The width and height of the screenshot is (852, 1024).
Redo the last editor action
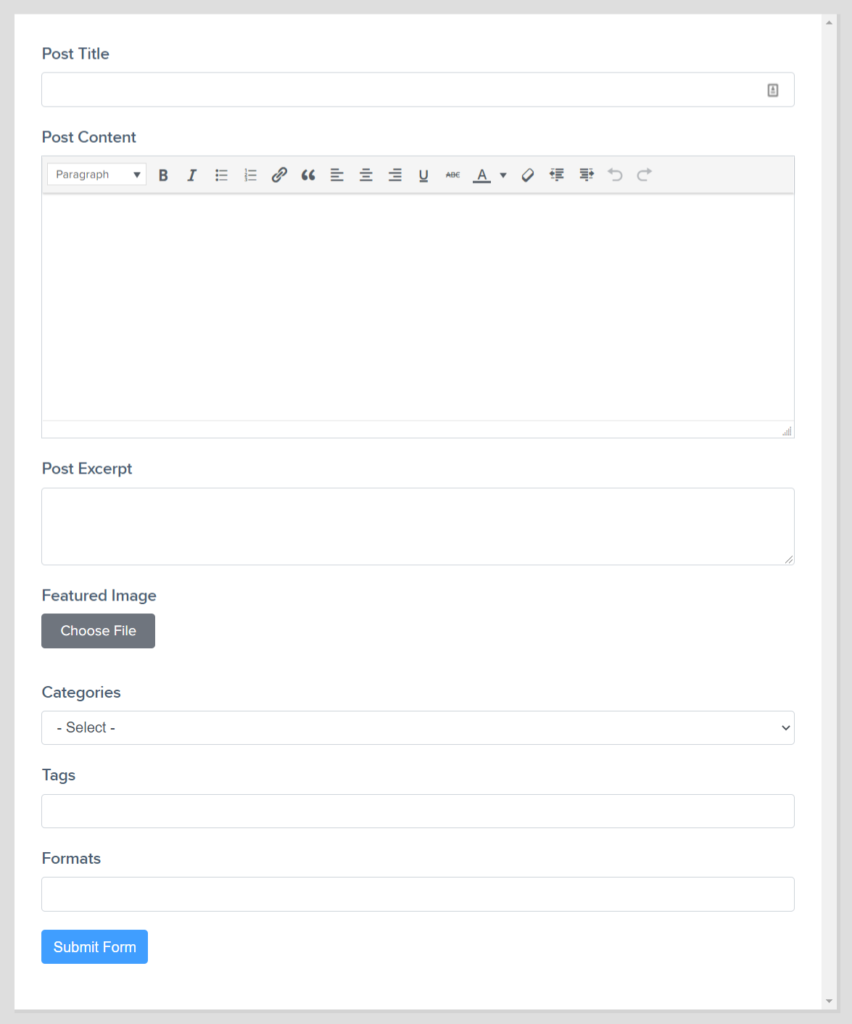(643, 175)
